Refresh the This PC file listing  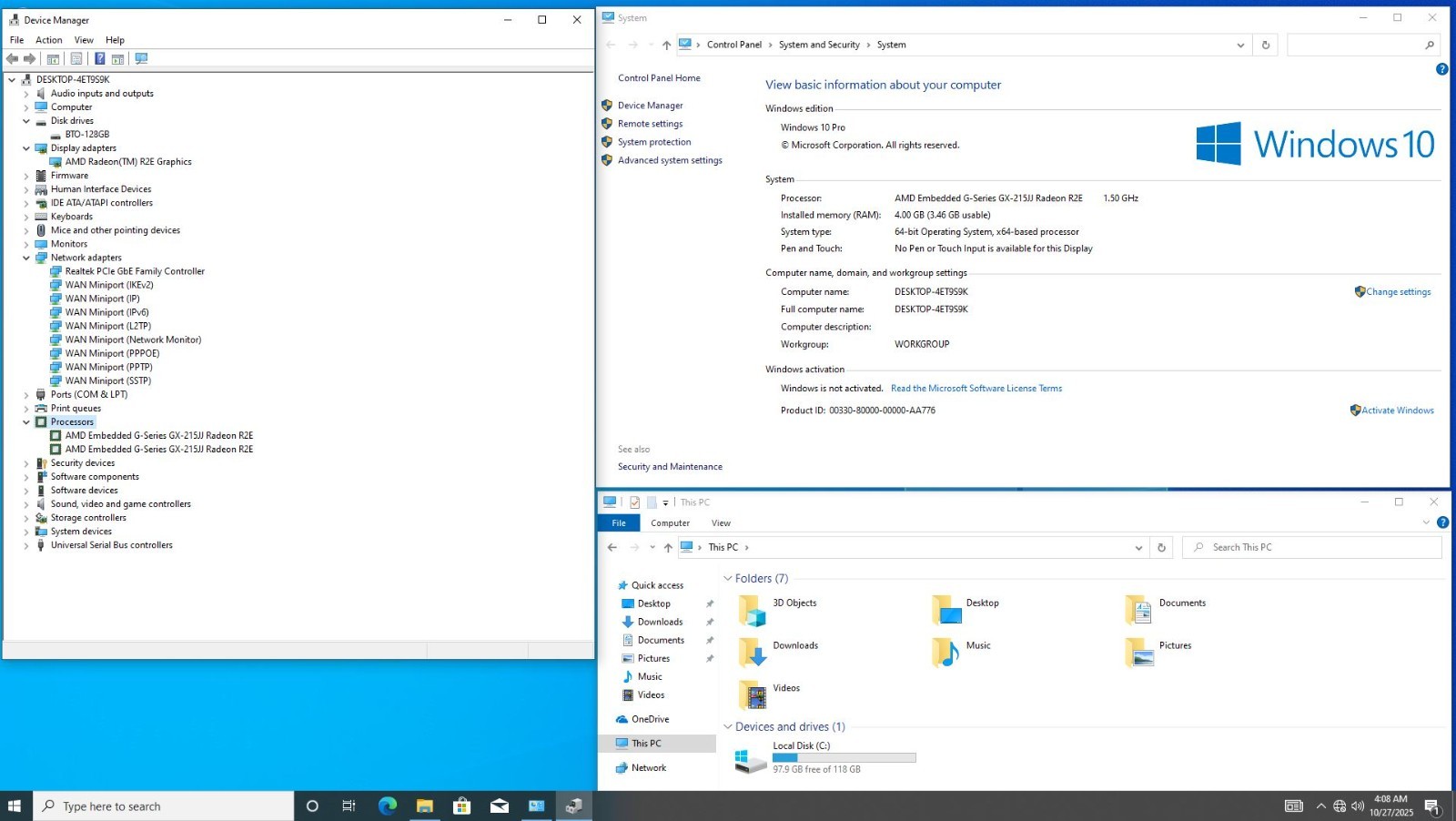click(1161, 547)
